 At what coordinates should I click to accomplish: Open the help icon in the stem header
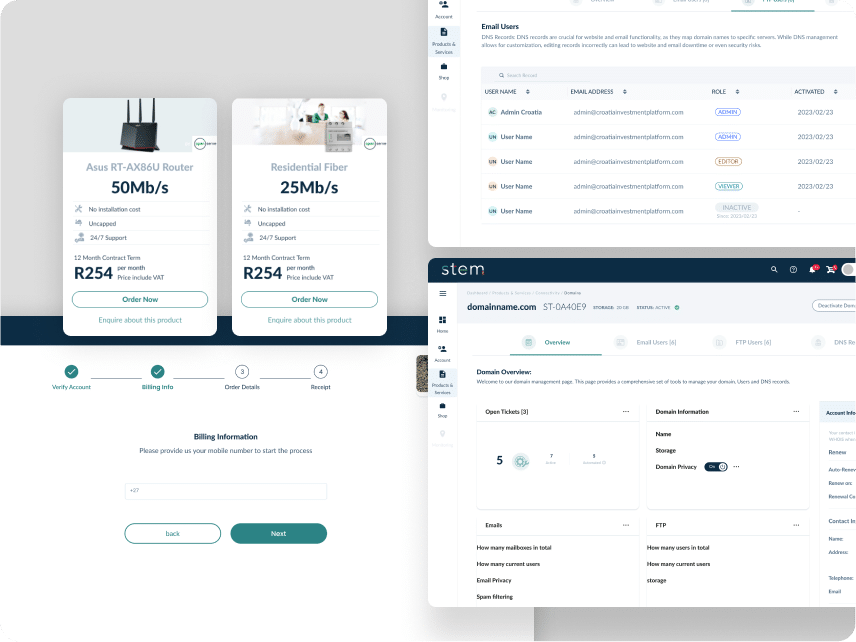tap(793, 269)
